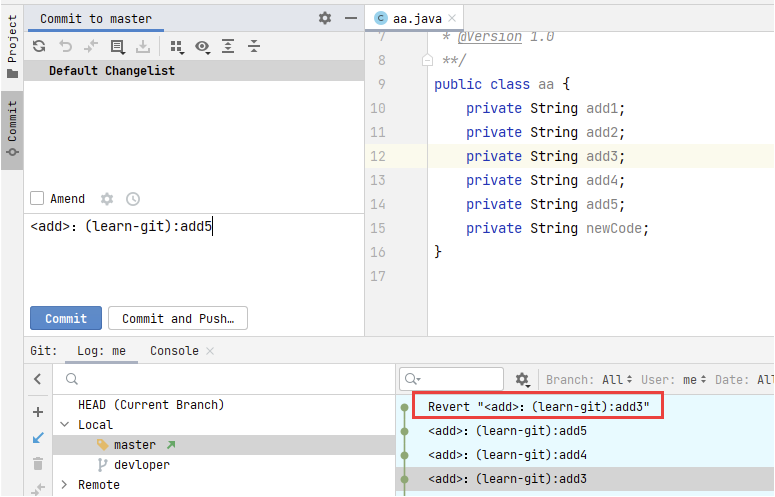This screenshot has height=497, width=775.
Task: Open Commit tool window settings gear
Action: [x=325, y=18]
